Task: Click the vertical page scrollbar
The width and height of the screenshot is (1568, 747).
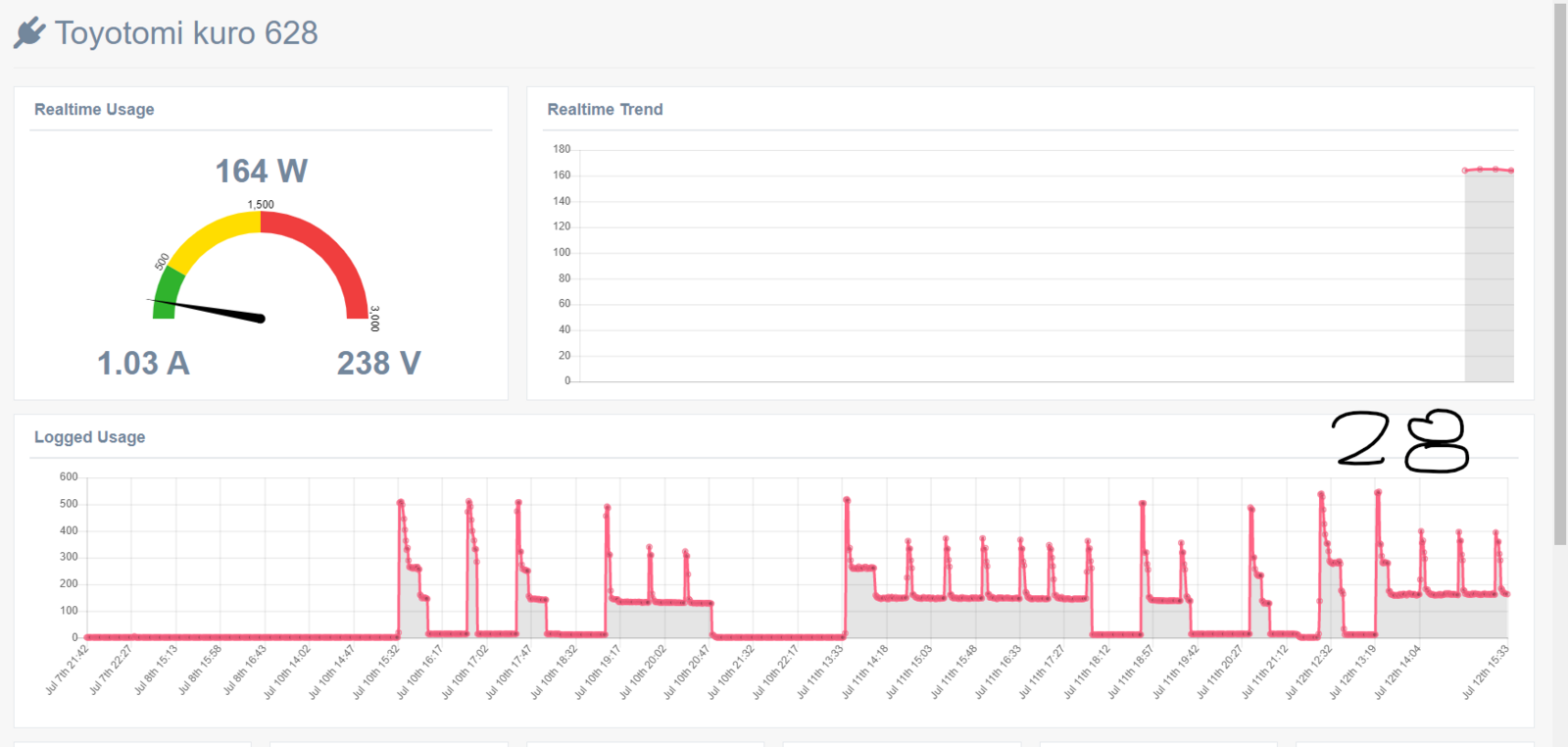Action: tap(1560, 274)
